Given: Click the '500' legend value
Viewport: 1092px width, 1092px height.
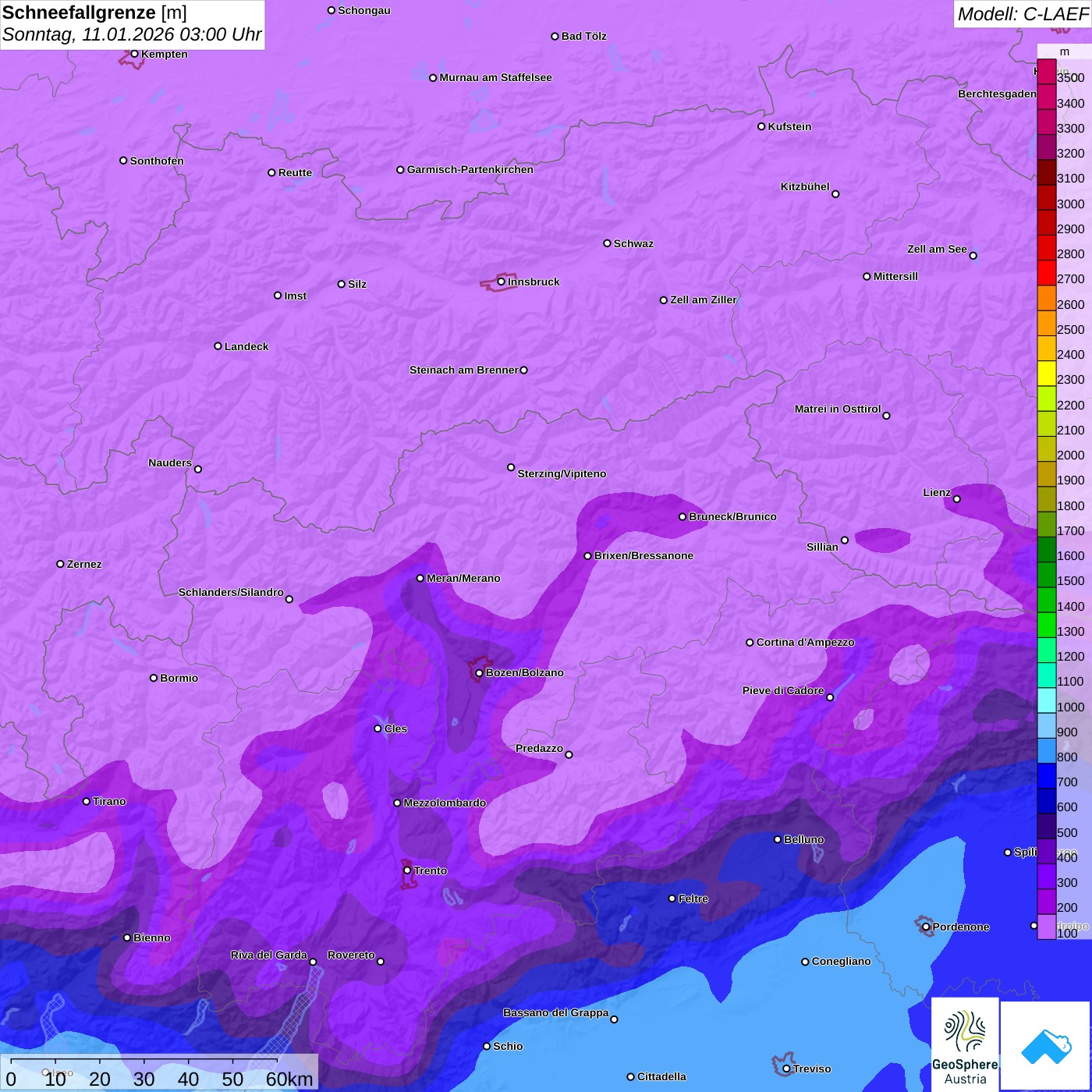Looking at the screenshot, I should [1067, 832].
